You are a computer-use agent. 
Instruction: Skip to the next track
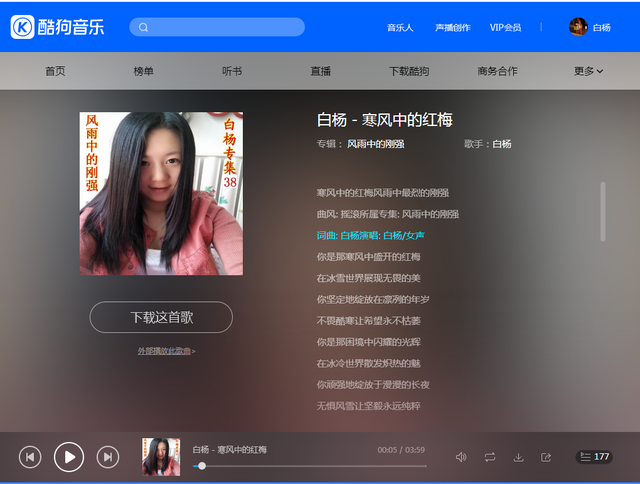click(108, 457)
